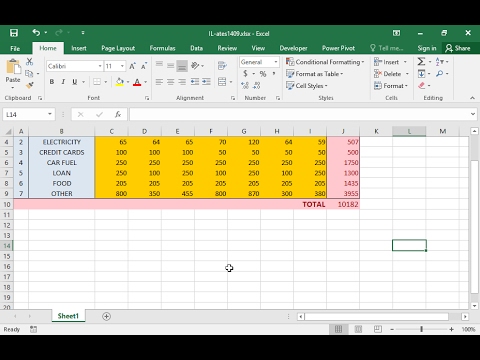480x360 pixels.
Task: Select the TOTAL value cell 10182
Action: click(x=343, y=204)
